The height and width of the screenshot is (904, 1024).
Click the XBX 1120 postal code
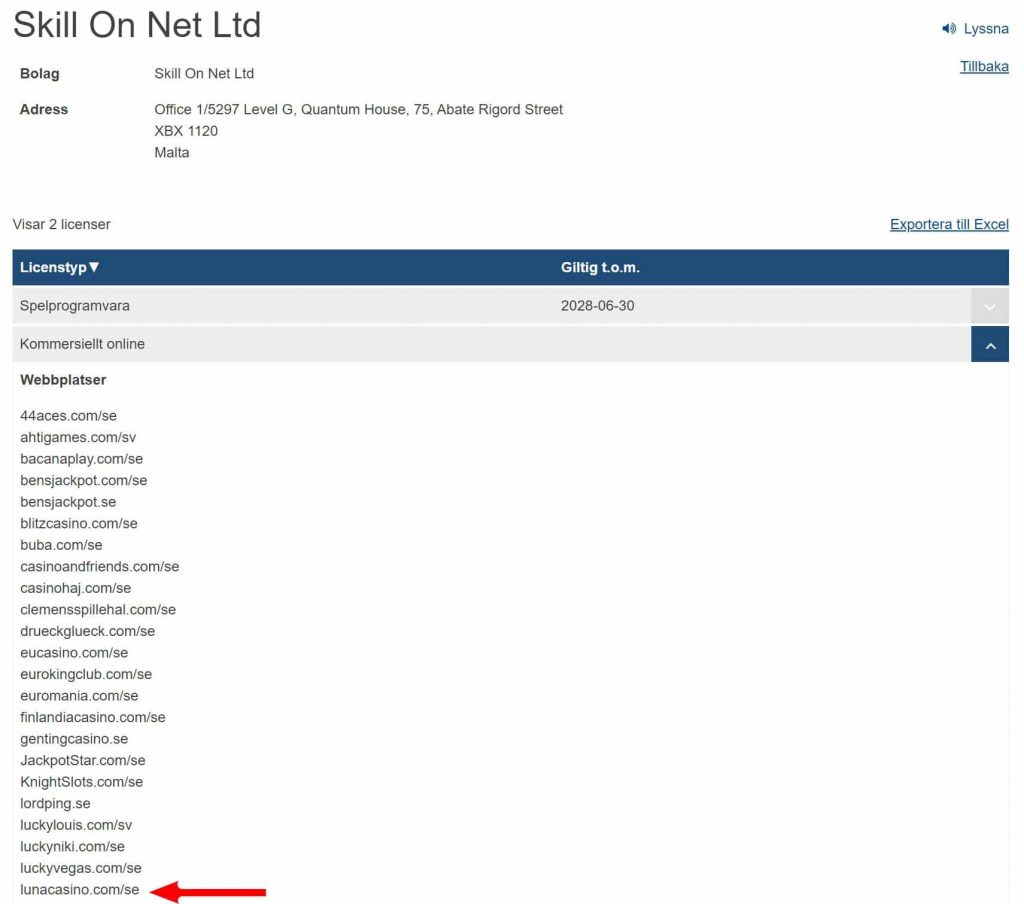[186, 131]
